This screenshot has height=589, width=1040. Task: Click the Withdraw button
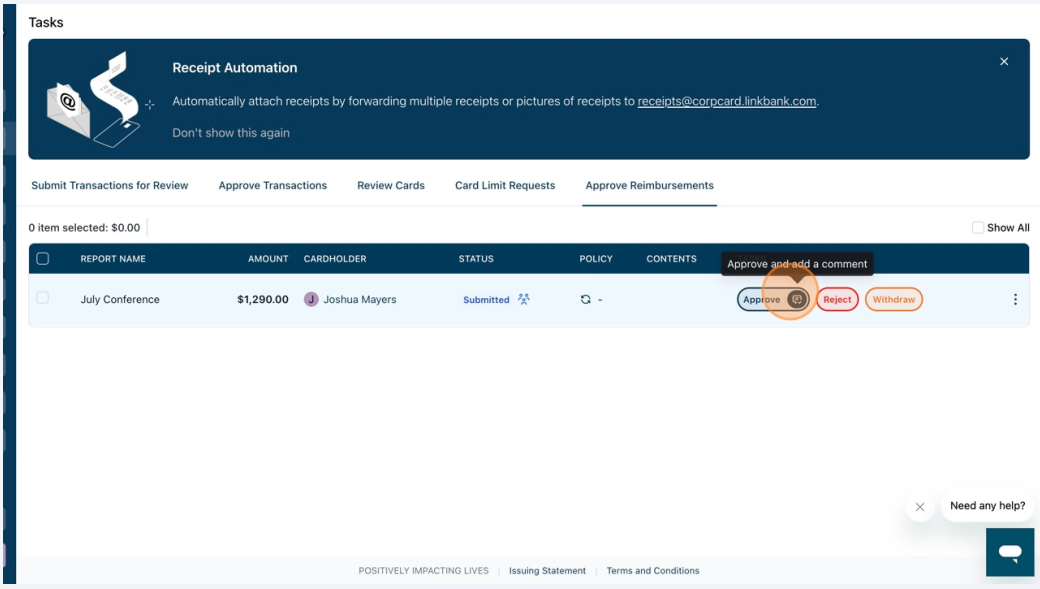(893, 299)
